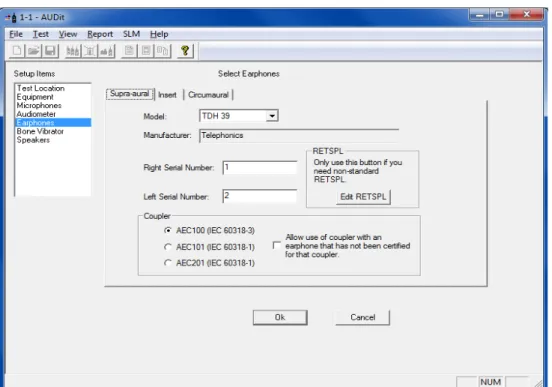The height and width of the screenshot is (387, 552).
Task: Click the NUM indicator in status bar
Action: pyautogui.click(x=491, y=382)
